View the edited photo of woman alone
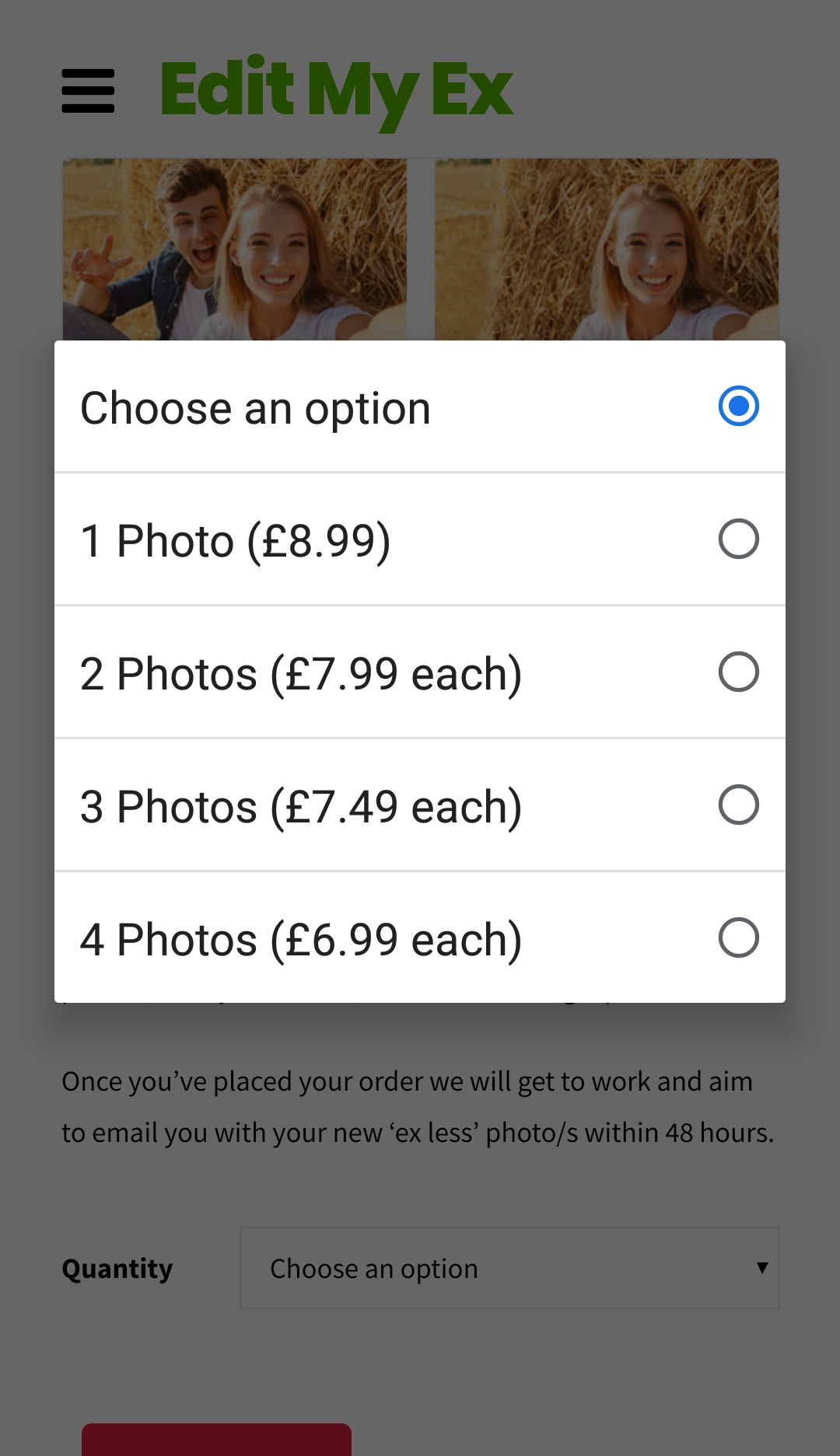The height and width of the screenshot is (1456, 840). pos(606,250)
